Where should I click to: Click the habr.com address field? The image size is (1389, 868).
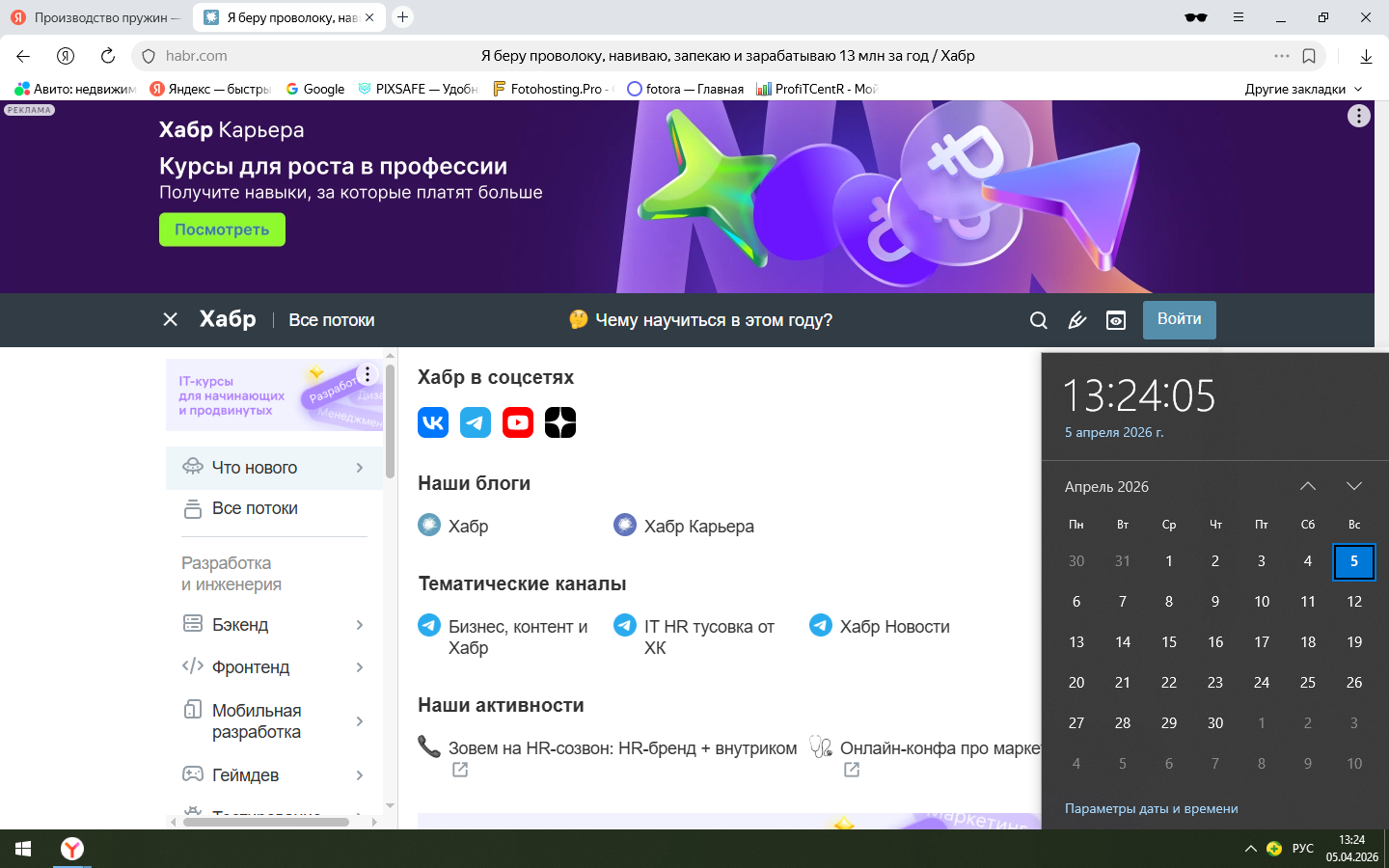197,56
